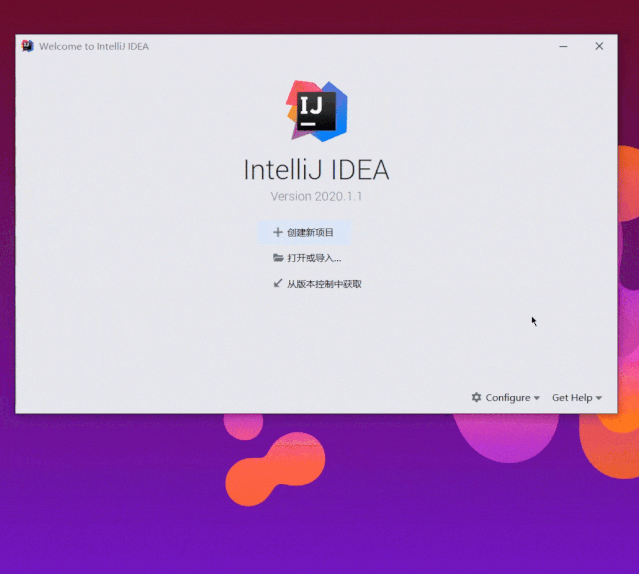Click the IntelliJ IDEA heading text
This screenshot has width=639, height=574.
(317, 170)
